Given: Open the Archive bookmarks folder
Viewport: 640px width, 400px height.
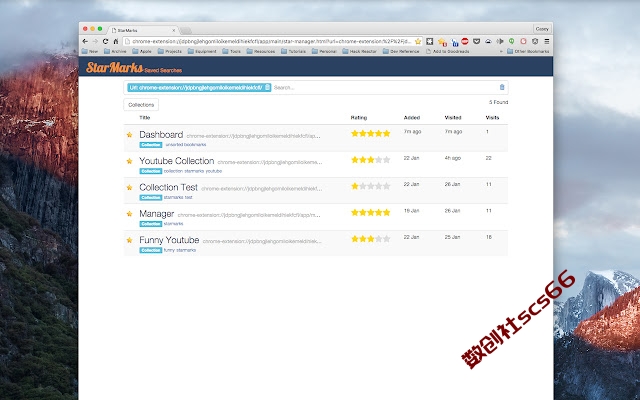Looking at the screenshot, I should (115, 51).
